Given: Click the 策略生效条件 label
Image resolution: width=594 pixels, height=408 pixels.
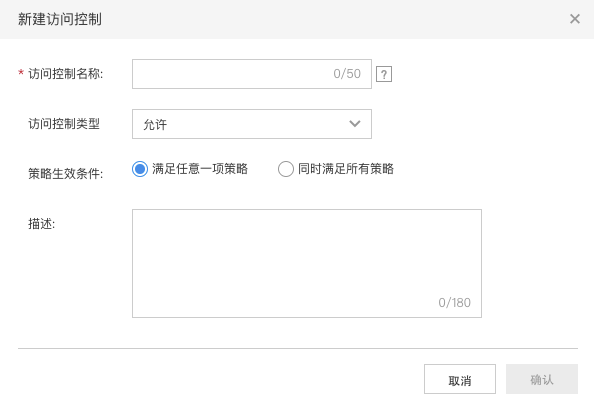Looking at the screenshot, I should 66,174.
